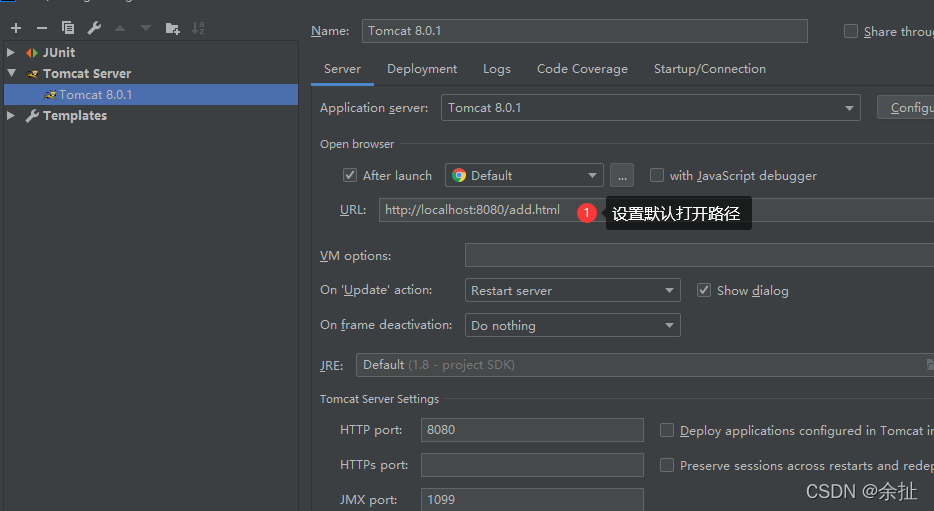Click the folder icon in JRE field
The width and height of the screenshot is (934, 511).
[930, 364]
